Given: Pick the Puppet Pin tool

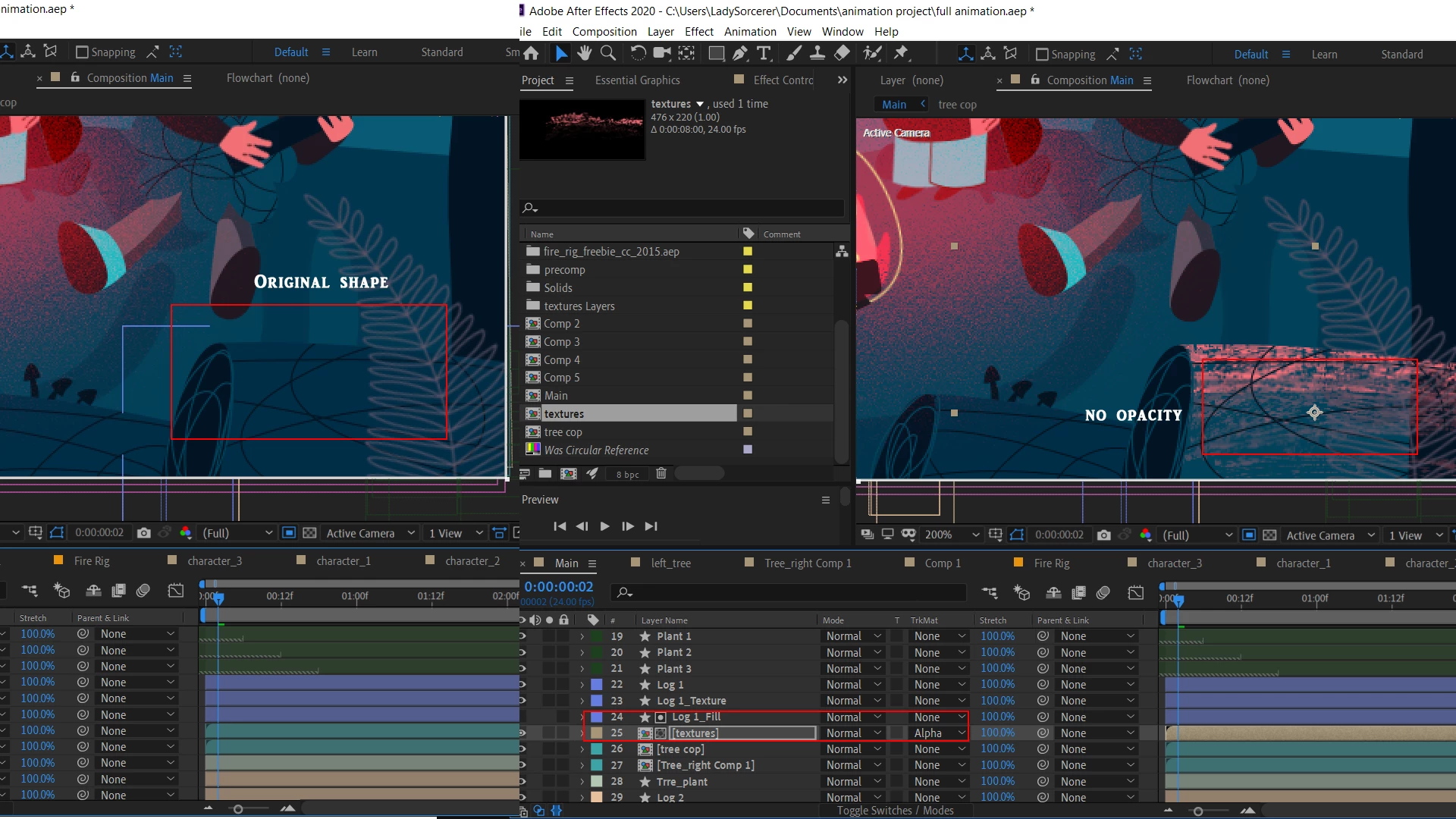Looking at the screenshot, I should pos(901,53).
